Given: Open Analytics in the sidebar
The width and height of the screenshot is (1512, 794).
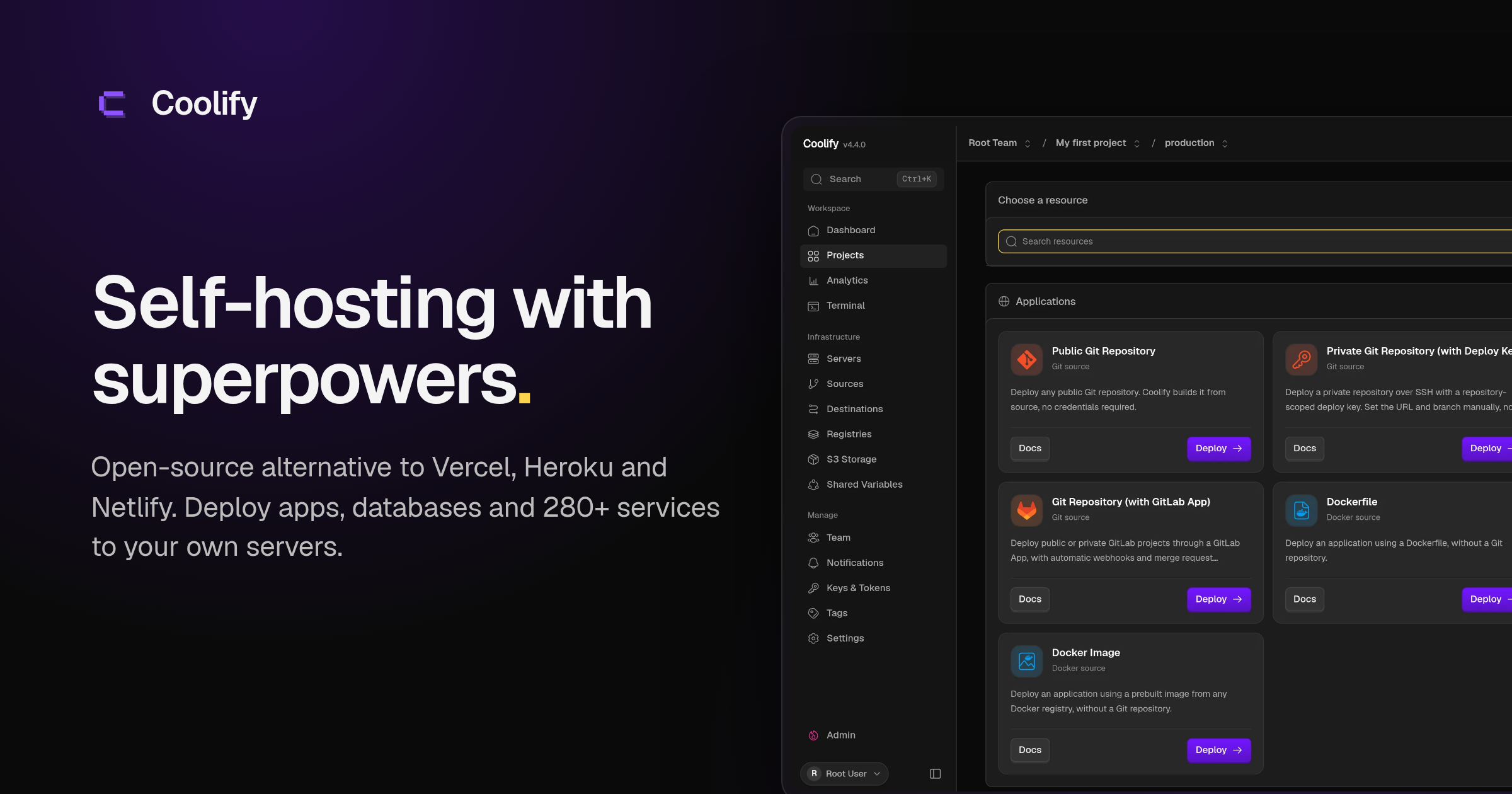Looking at the screenshot, I should click(873, 280).
